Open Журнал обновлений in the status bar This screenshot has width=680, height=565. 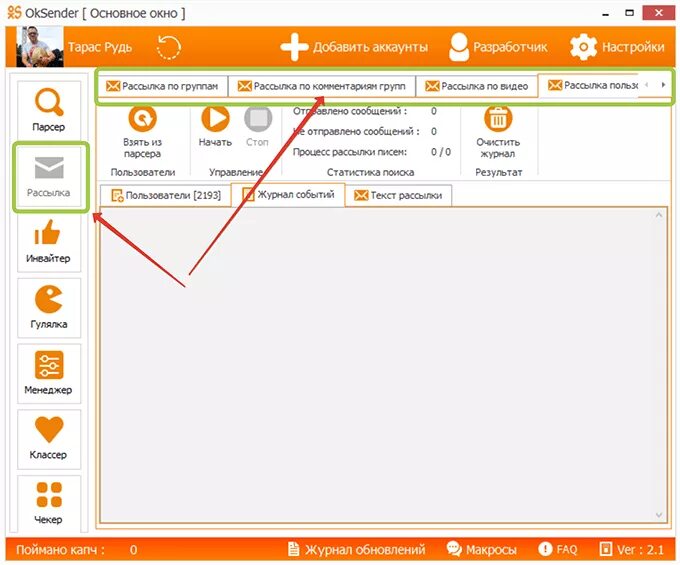click(x=356, y=549)
